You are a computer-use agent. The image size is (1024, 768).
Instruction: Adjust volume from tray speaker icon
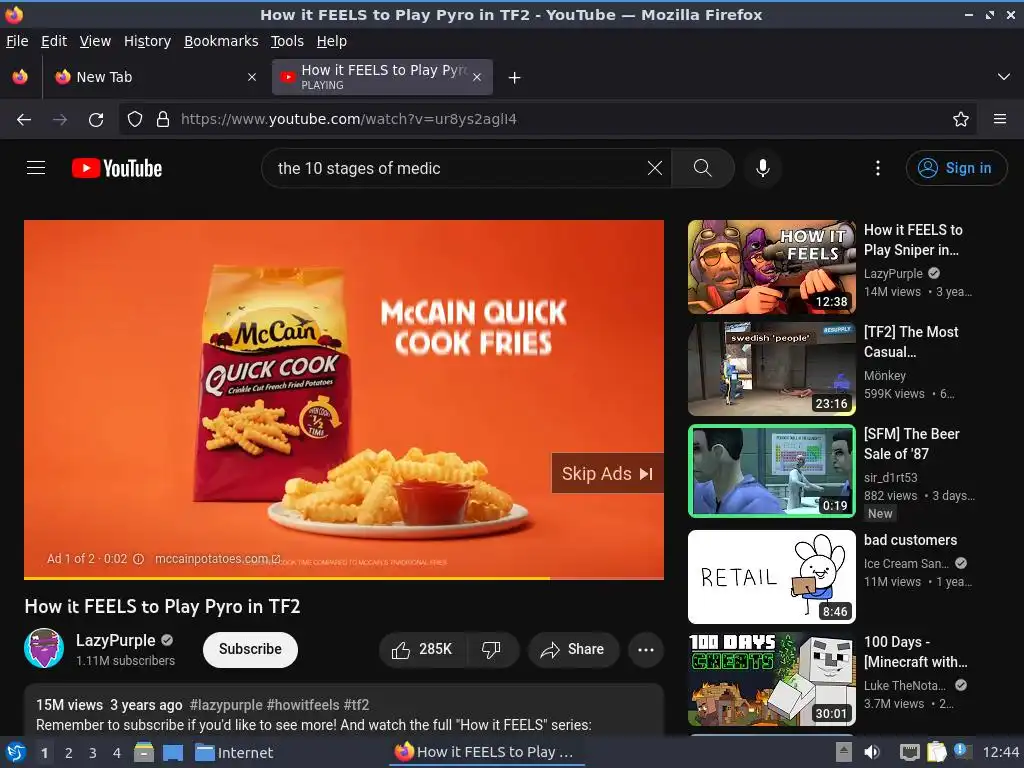(x=872, y=752)
